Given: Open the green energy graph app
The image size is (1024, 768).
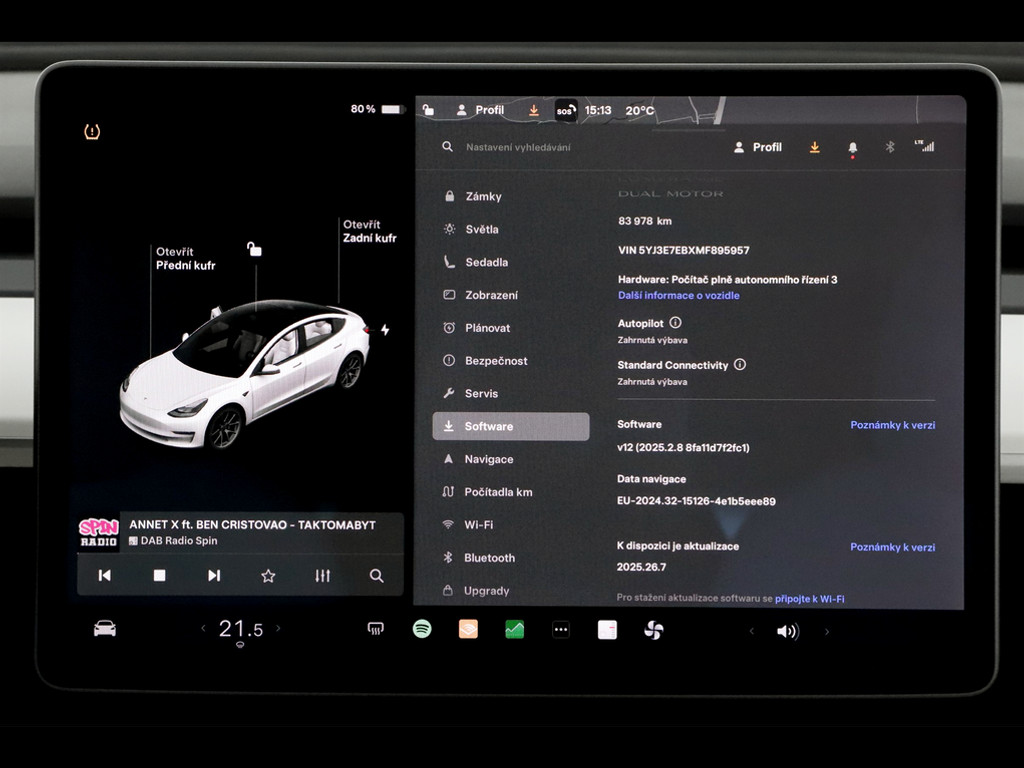Looking at the screenshot, I should click(515, 630).
